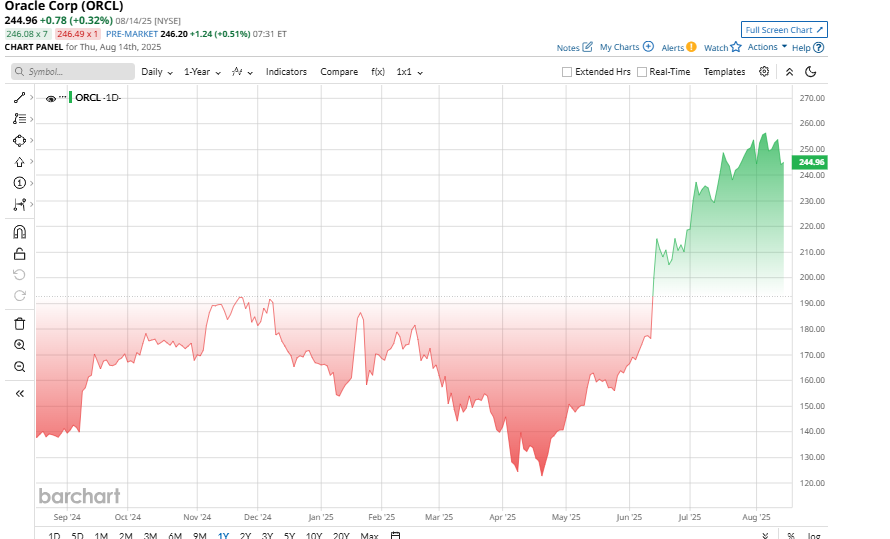Open Alerts exclamation icon
This screenshot has height=539, width=890.
[x=691, y=47]
